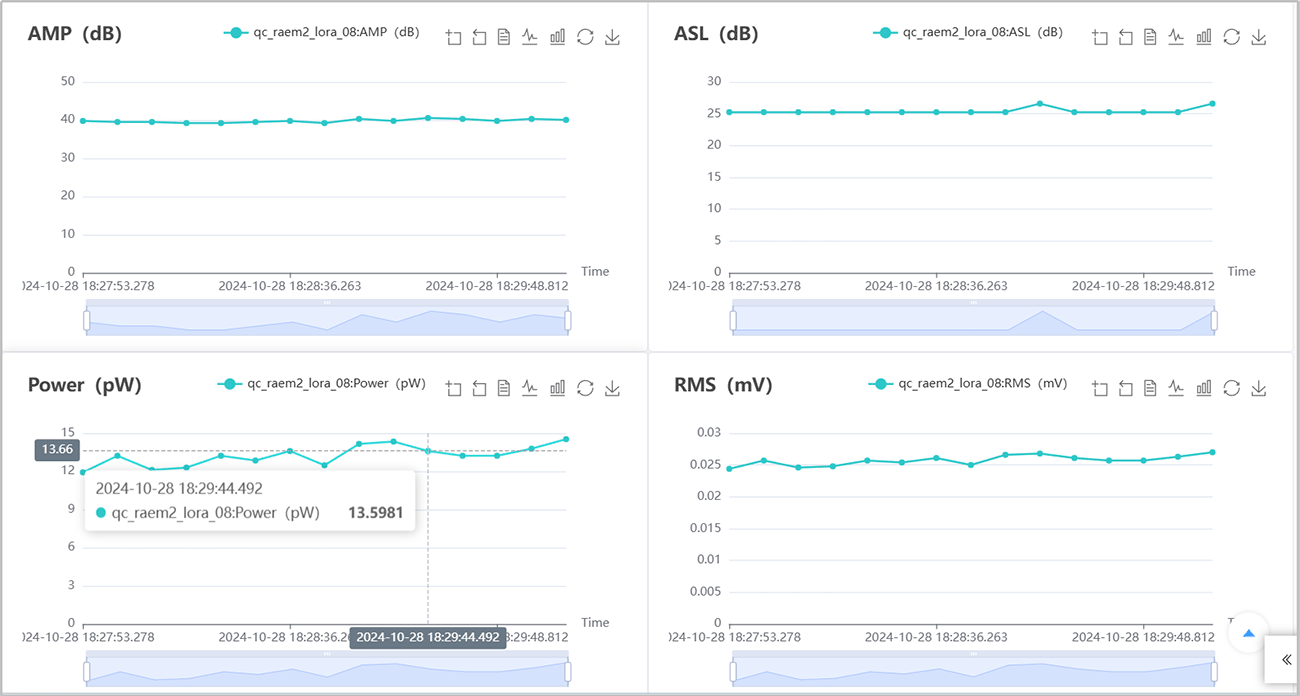Reset area zoom on the AMP chart

coord(479,37)
